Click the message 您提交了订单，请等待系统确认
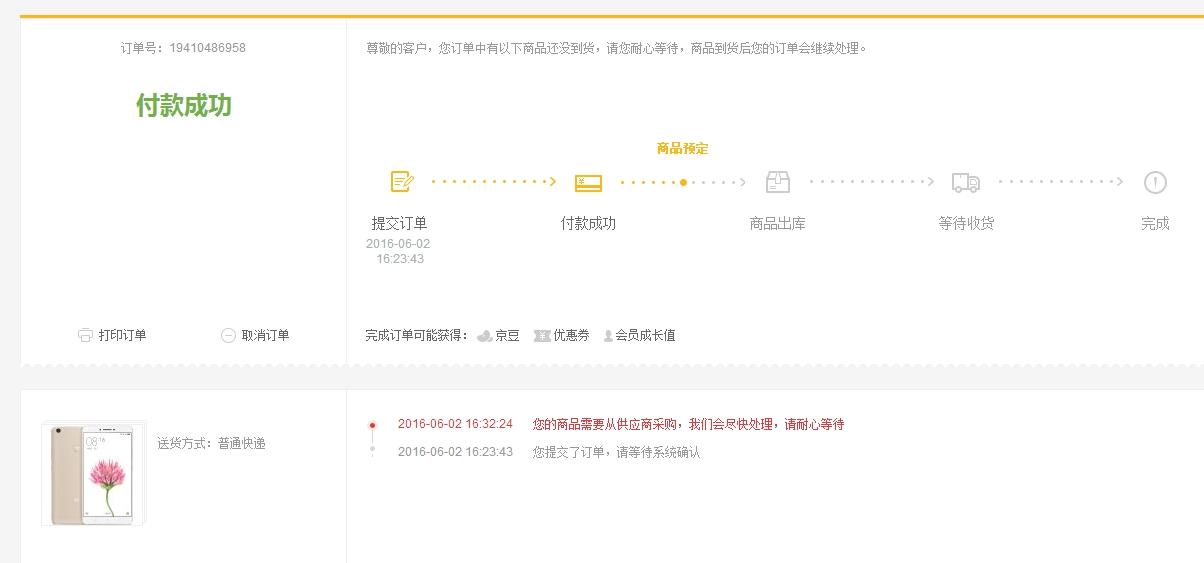This screenshot has width=1204, height=563. click(616, 452)
